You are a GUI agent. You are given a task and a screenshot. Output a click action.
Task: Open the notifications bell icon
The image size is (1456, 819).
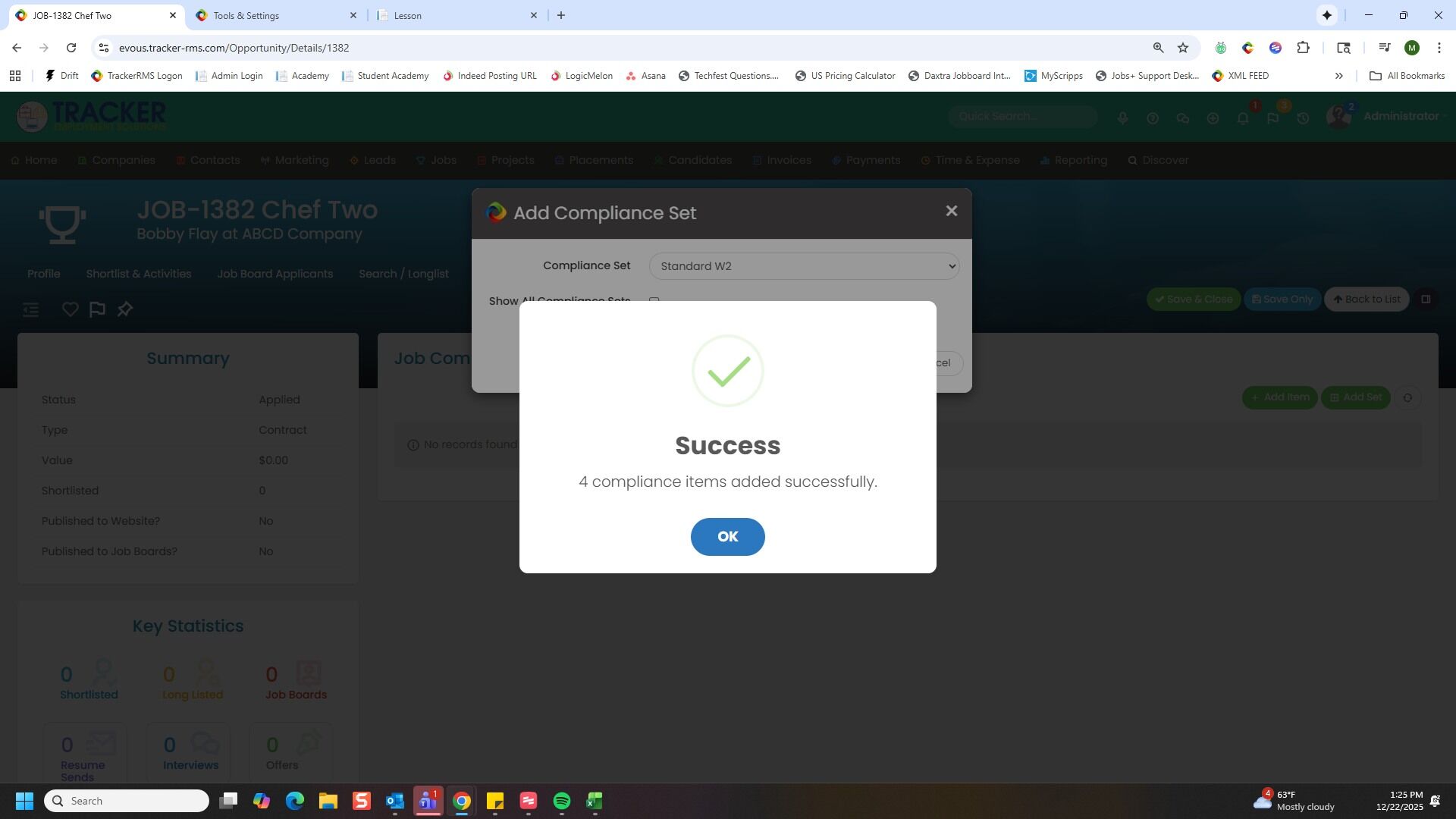click(x=1242, y=118)
